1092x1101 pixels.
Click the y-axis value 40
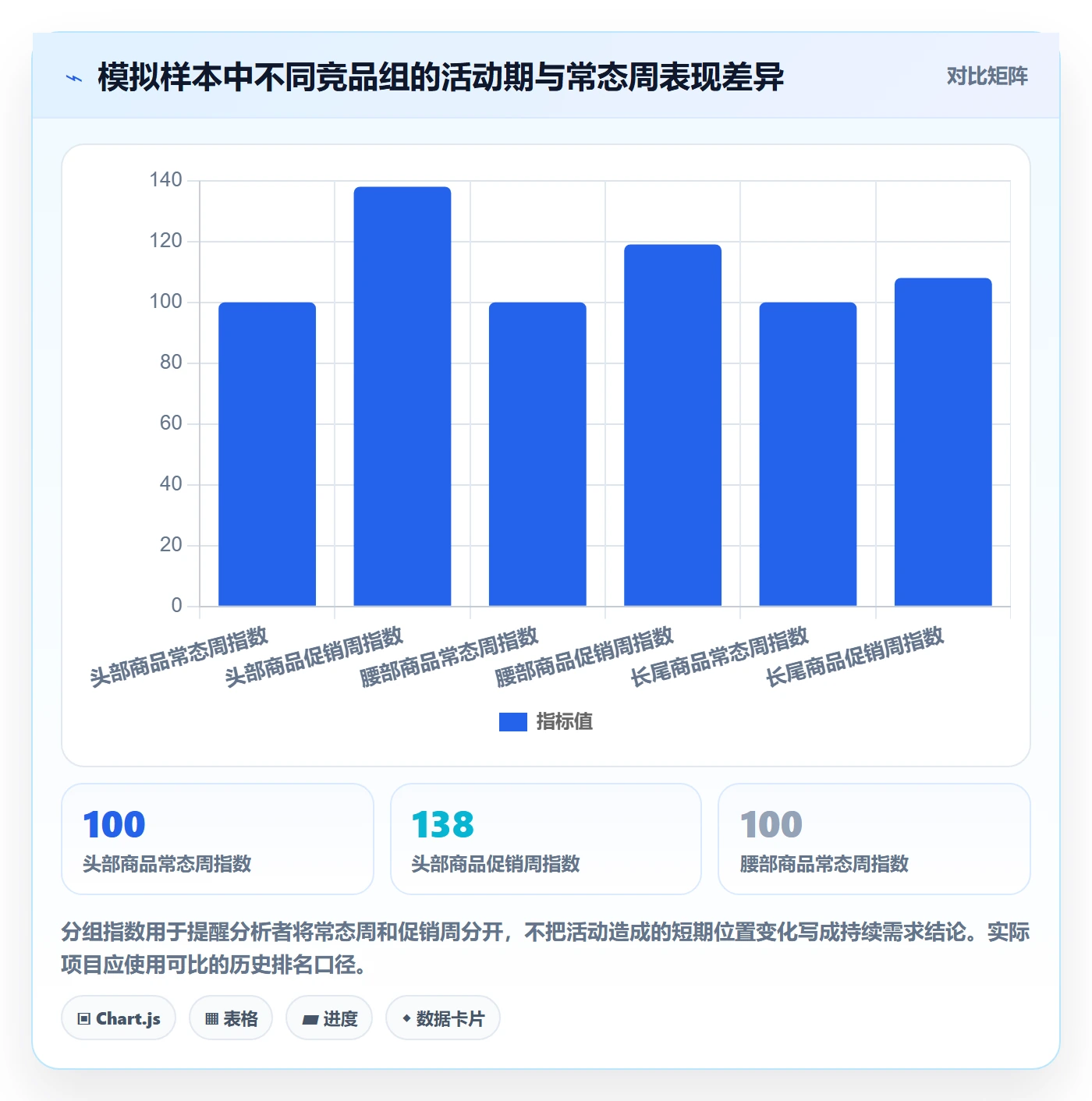(171, 484)
